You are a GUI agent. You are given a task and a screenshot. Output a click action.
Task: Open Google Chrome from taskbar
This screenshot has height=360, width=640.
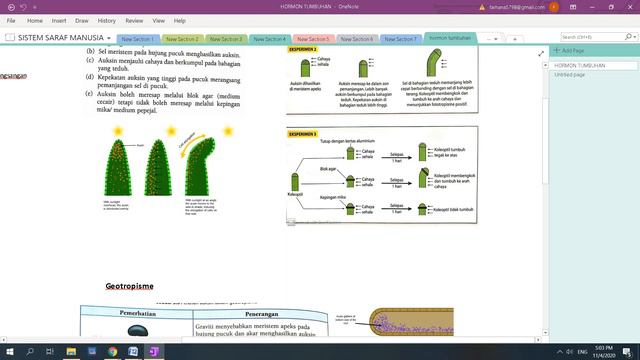point(113,351)
